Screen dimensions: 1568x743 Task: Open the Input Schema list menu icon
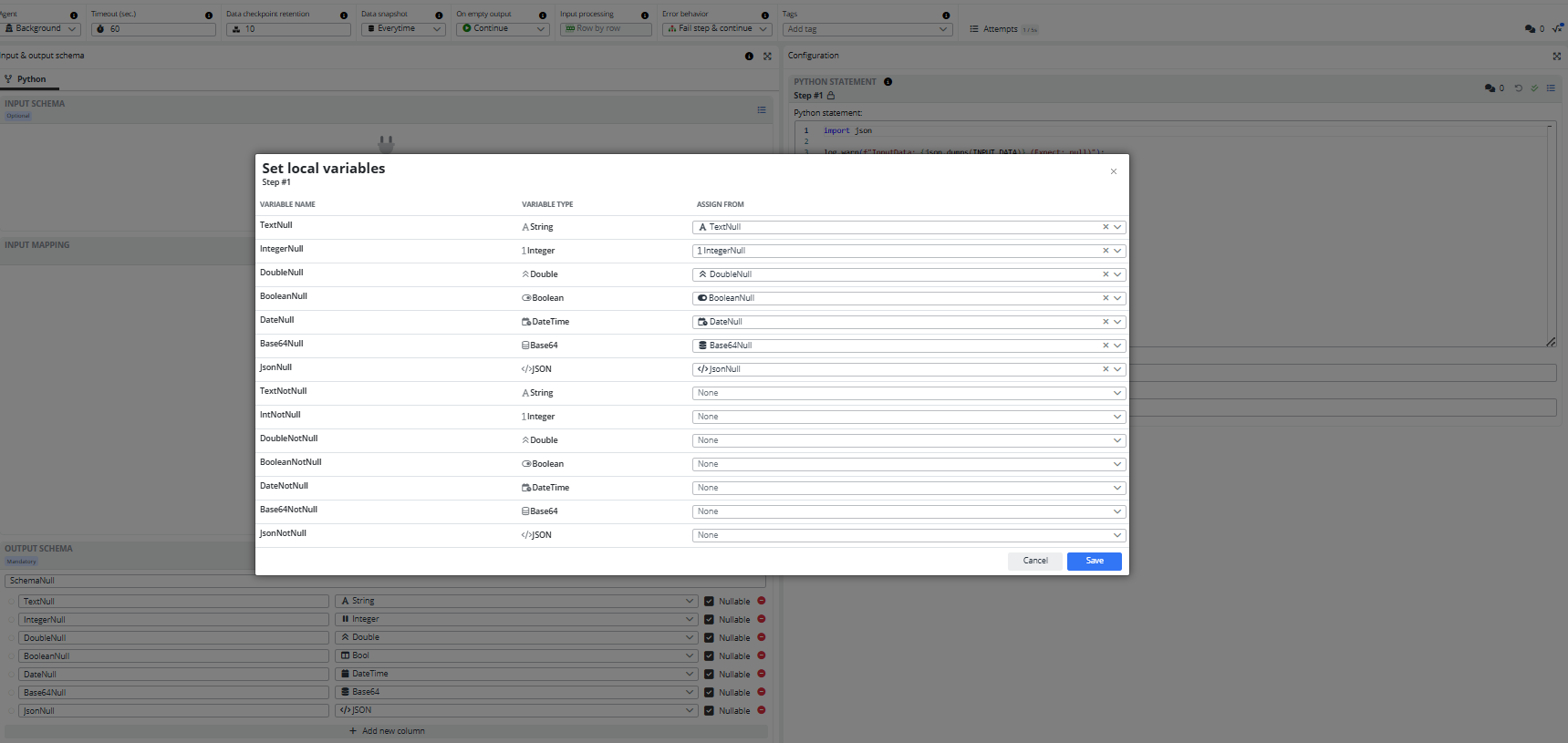pos(761,110)
